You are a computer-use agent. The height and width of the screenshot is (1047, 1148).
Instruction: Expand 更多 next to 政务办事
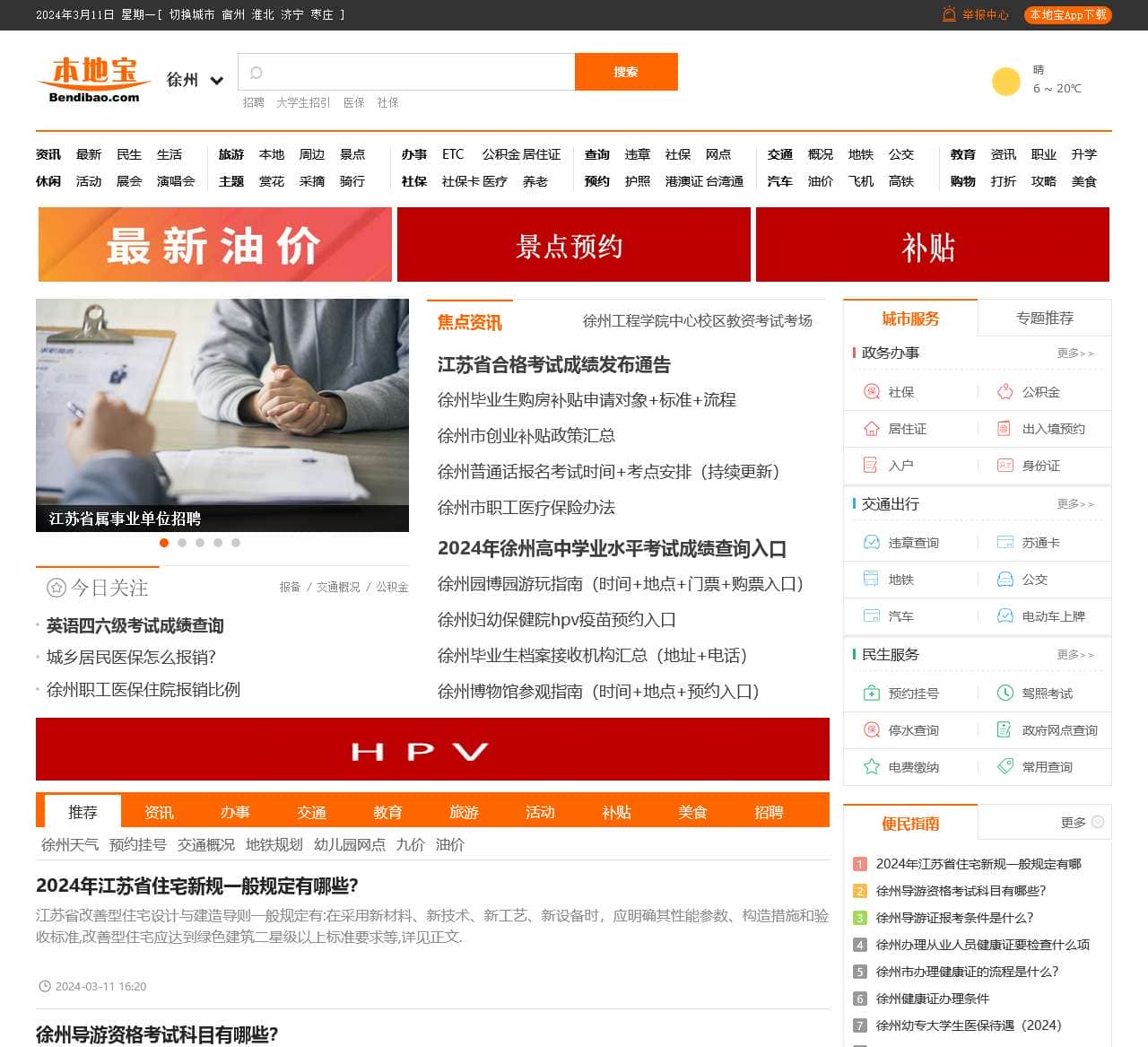tap(1074, 353)
